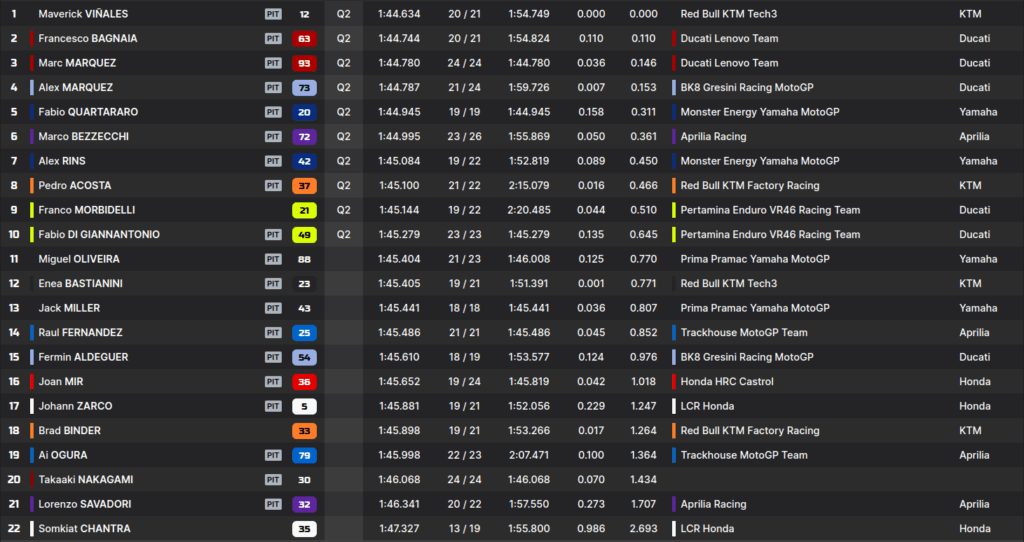1024x542 pixels.
Task: Click the light blue number 73 badge
Action: coord(304,88)
